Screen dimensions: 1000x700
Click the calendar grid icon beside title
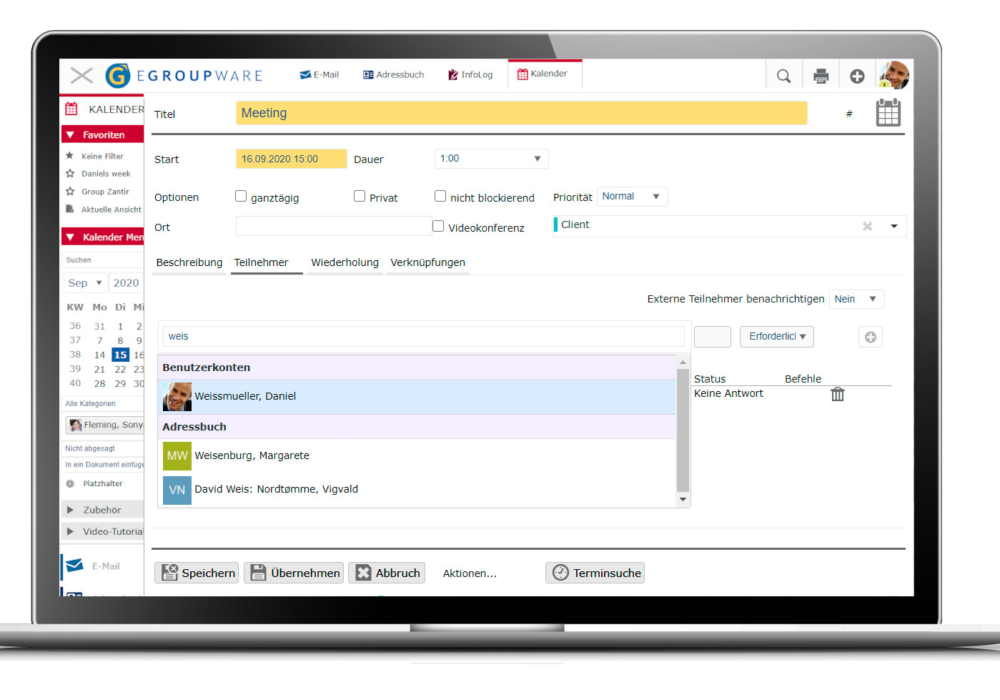coord(888,113)
